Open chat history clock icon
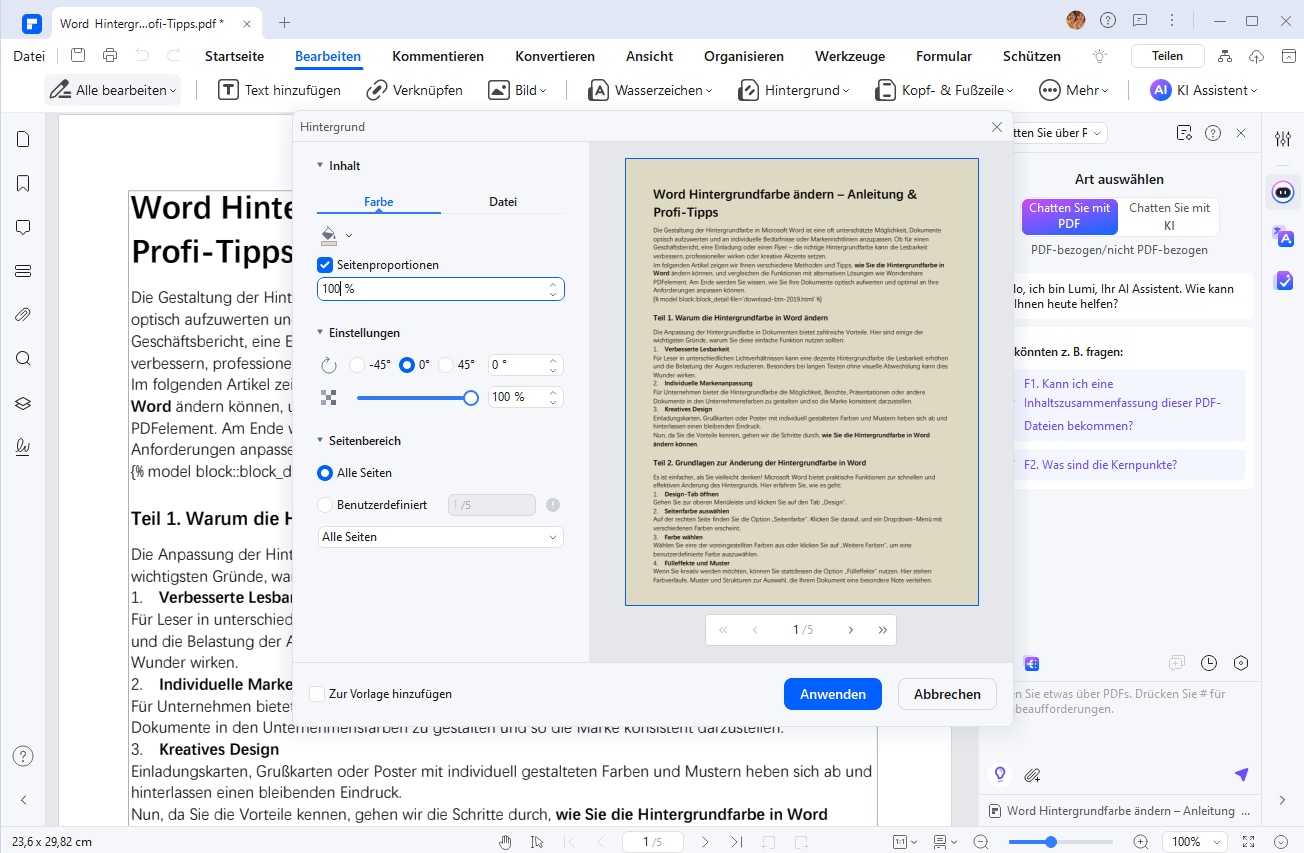Screen dimensions: 1304x853 (1209, 662)
